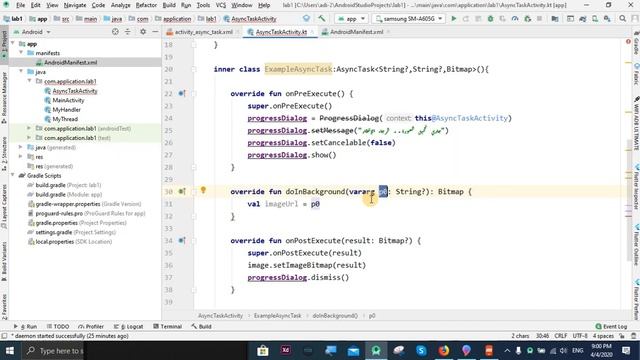Viewport: 640px width, 360px height.
Task: Click the override gutter icon on line 22
Action: [x=182, y=93]
